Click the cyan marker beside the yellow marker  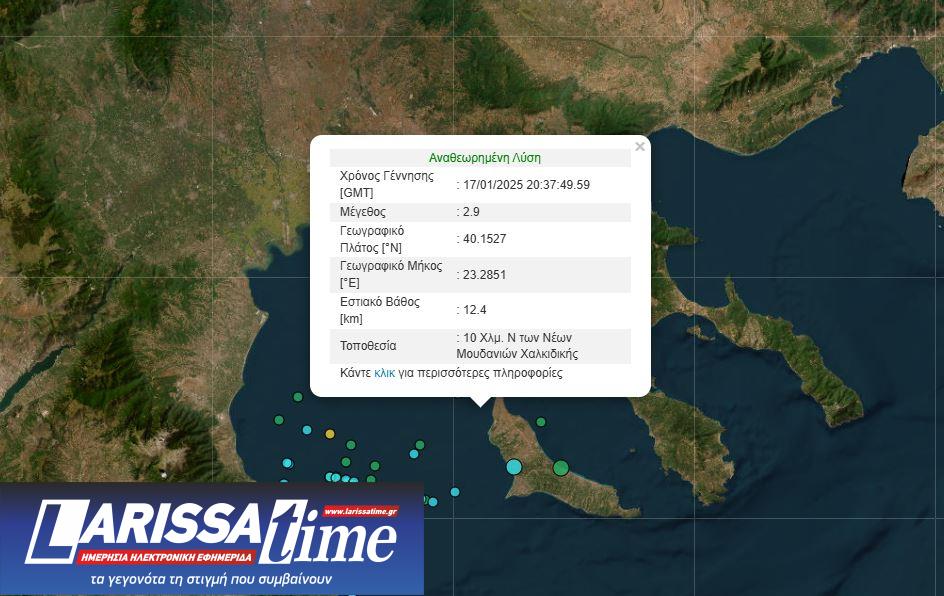pos(307,428)
